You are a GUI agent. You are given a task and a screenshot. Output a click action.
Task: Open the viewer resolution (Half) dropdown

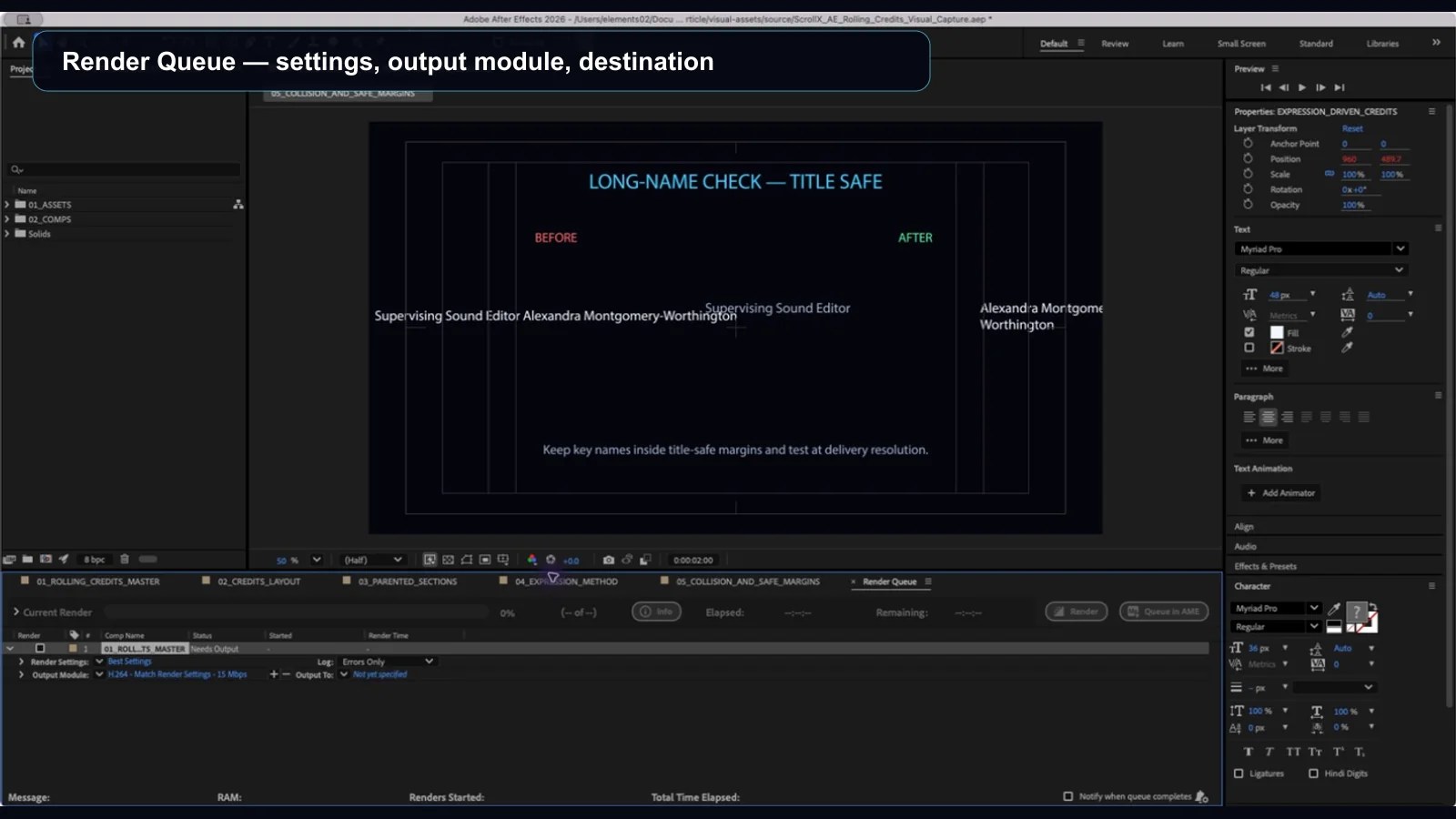pyautogui.click(x=372, y=560)
